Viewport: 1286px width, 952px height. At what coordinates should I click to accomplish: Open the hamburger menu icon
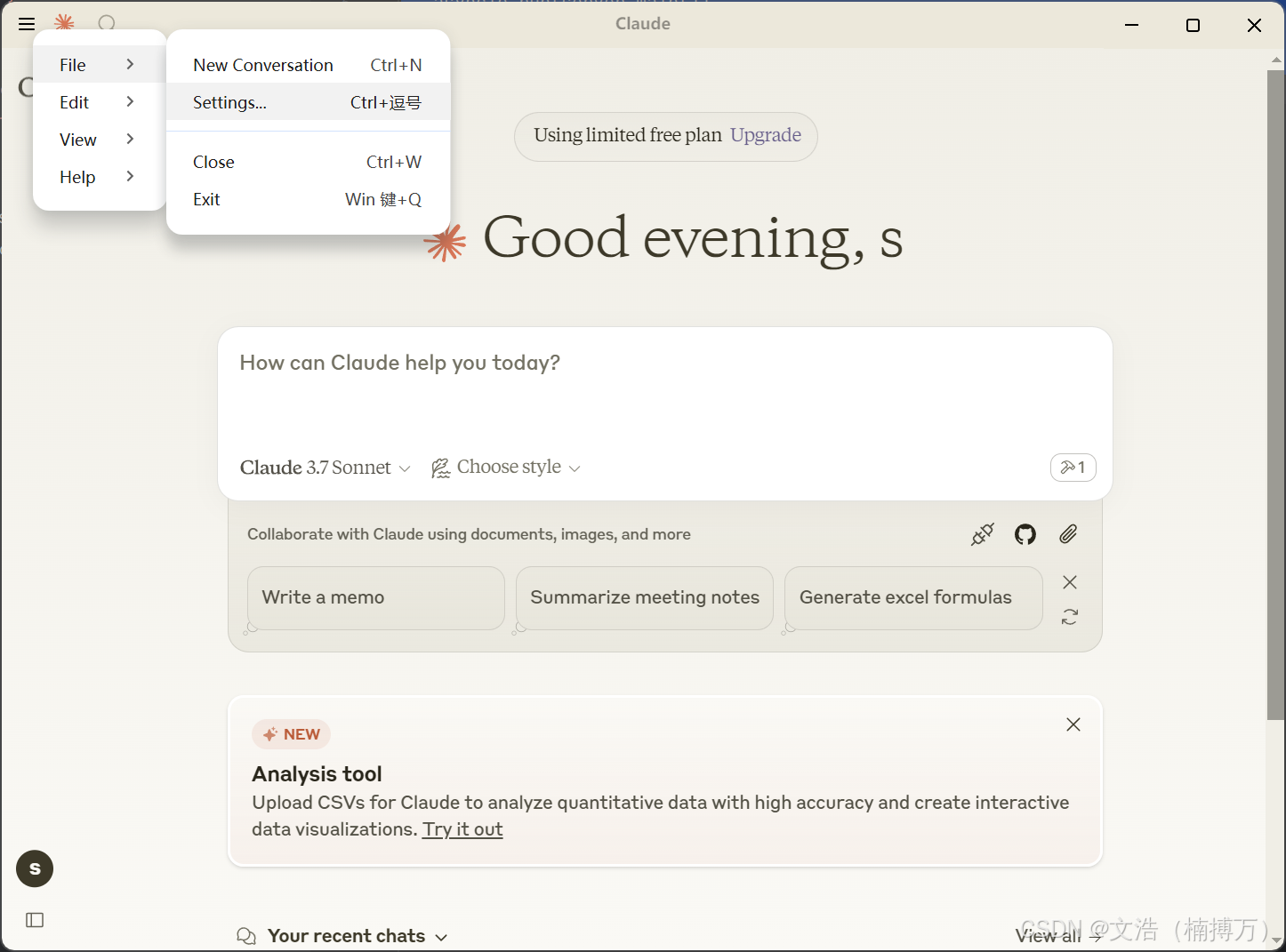click(x=27, y=24)
